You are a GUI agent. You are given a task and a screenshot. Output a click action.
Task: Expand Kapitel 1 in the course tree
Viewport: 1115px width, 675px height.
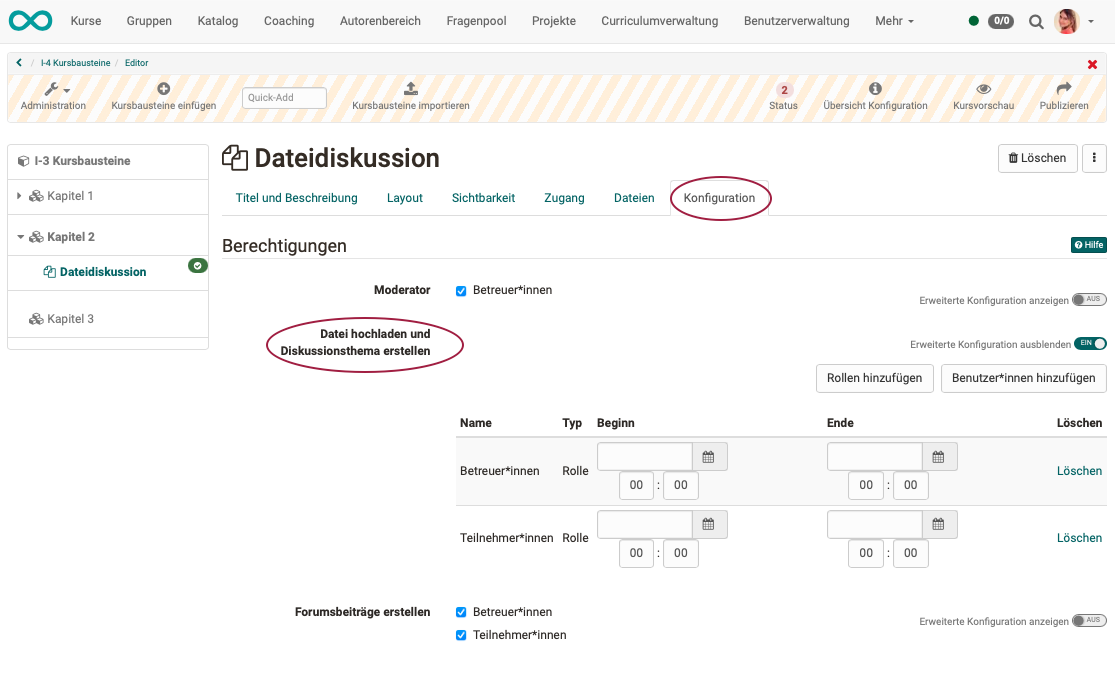pos(17,197)
